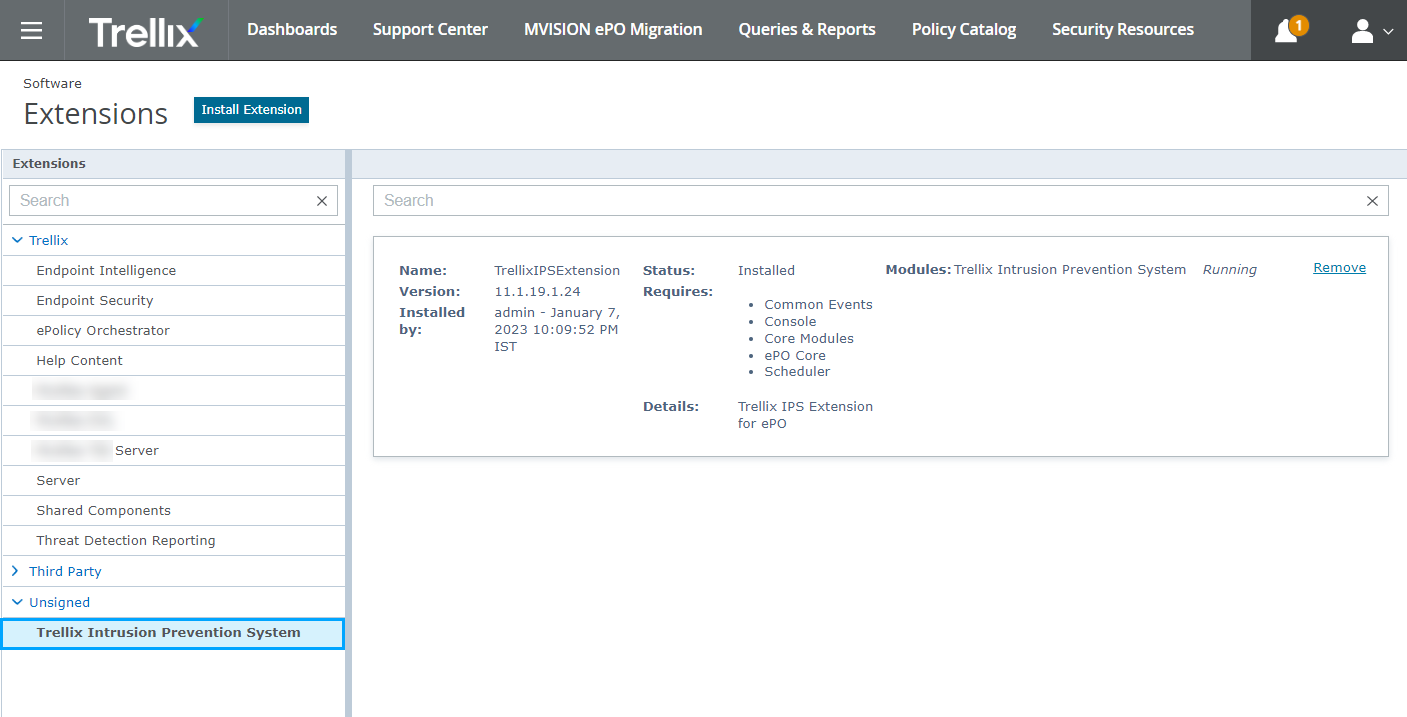
Task: Click the module name Trellix Intrusion Prevention System
Action: click(1070, 270)
